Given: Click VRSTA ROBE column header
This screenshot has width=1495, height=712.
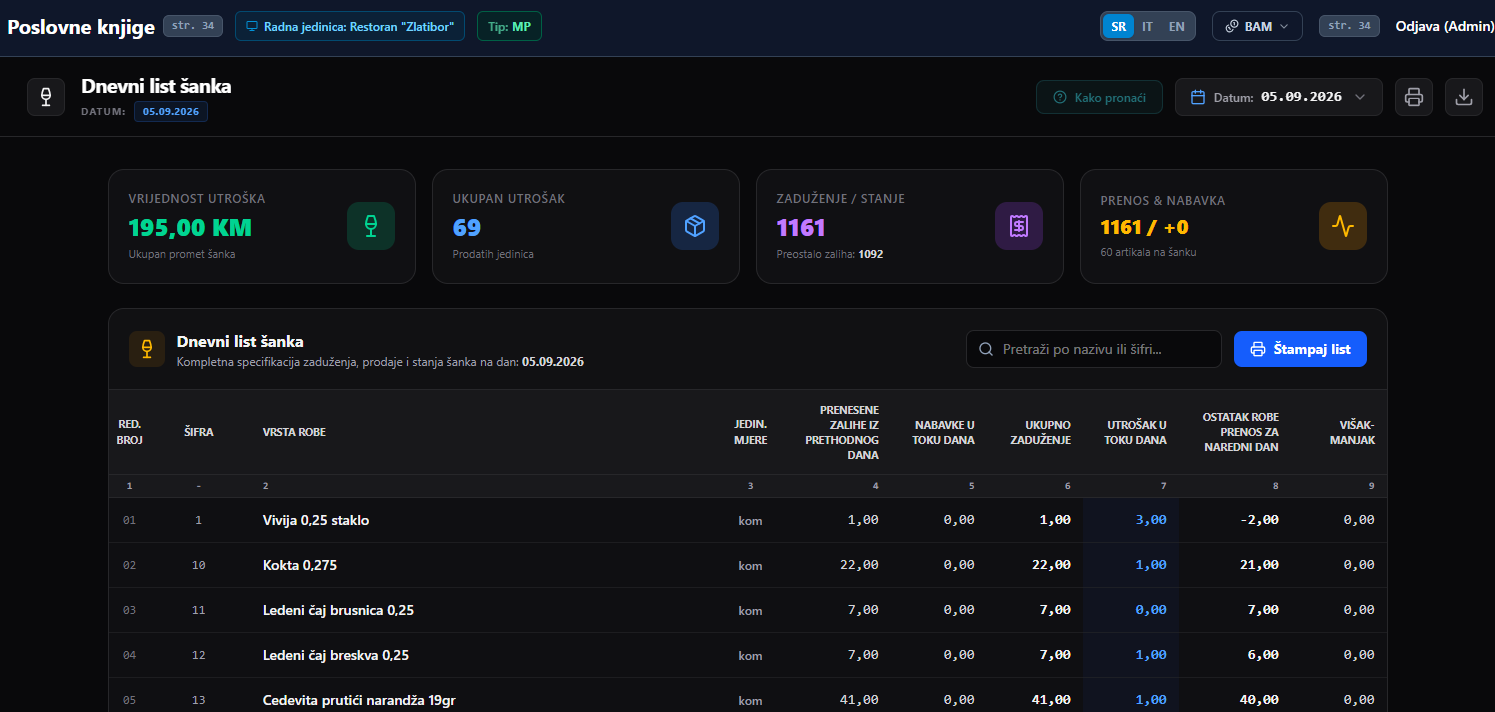Looking at the screenshot, I should click(x=294, y=432).
